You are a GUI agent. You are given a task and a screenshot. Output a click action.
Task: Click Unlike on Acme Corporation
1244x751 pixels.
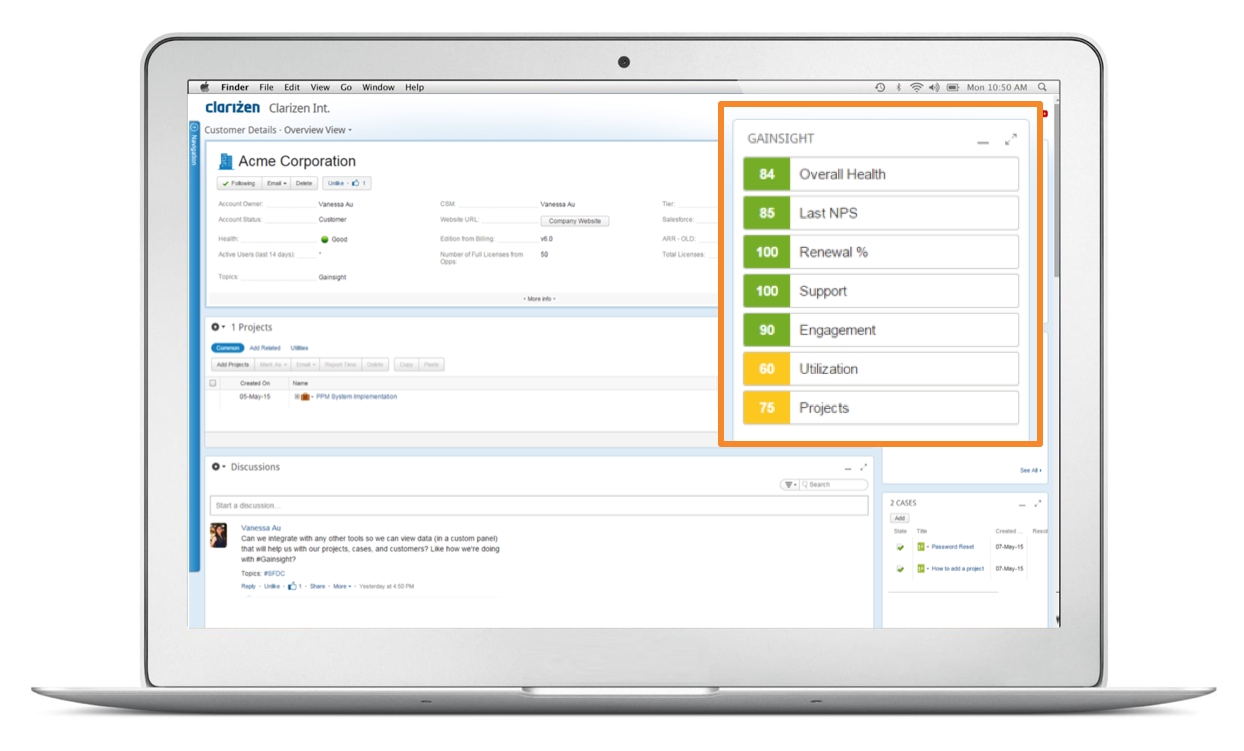click(335, 183)
